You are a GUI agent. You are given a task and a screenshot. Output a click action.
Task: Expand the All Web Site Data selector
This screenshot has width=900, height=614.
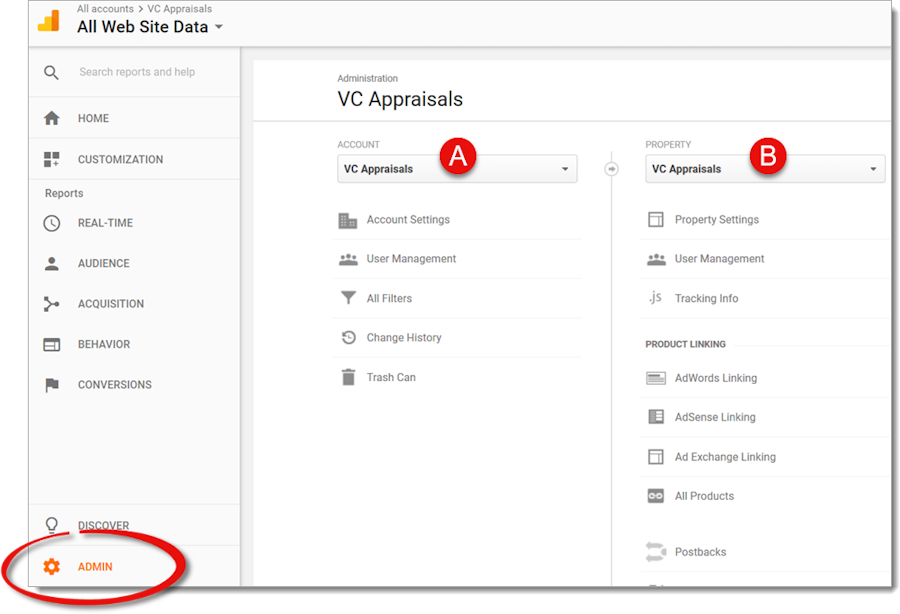tap(150, 27)
